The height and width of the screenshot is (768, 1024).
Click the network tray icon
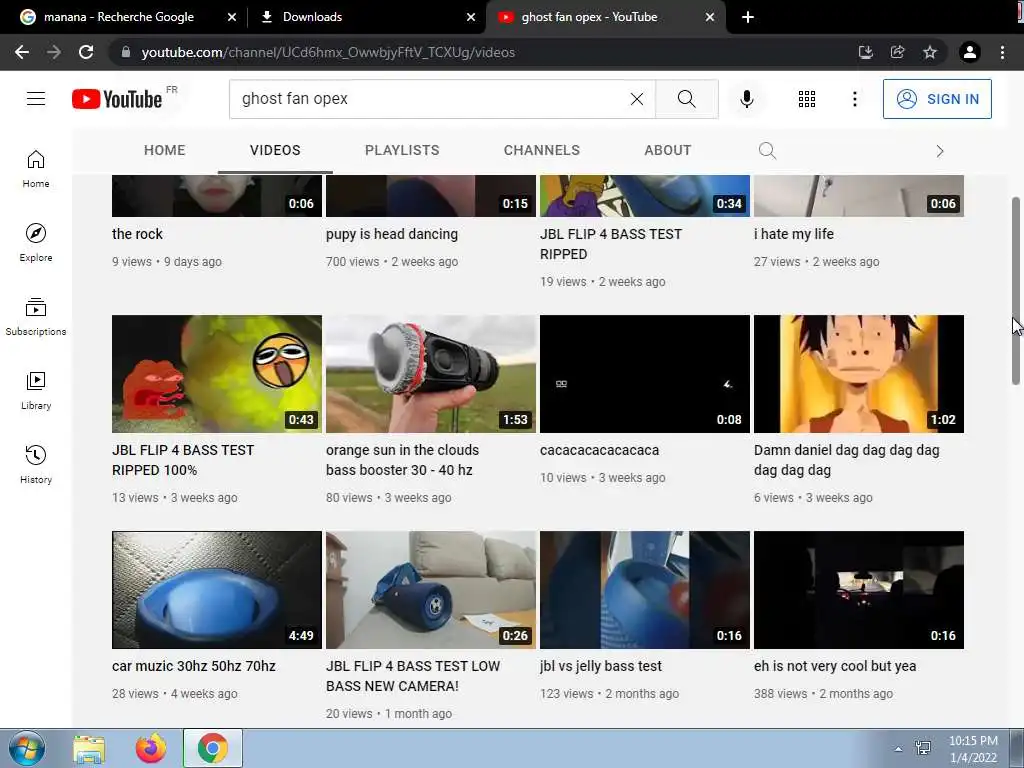(923, 748)
